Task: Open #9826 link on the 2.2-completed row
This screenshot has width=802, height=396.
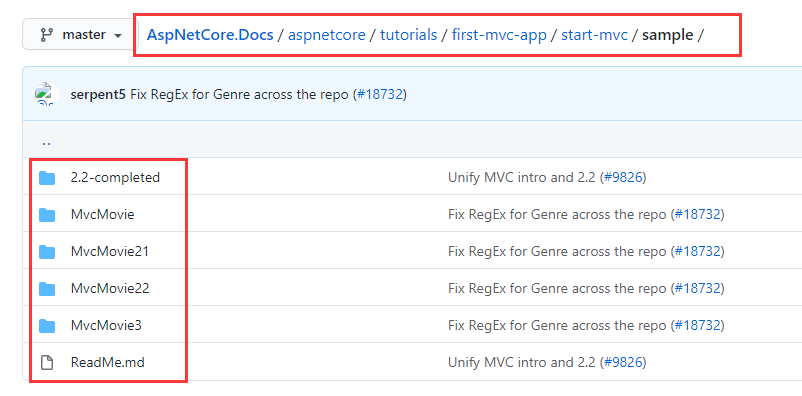Action: [623, 178]
